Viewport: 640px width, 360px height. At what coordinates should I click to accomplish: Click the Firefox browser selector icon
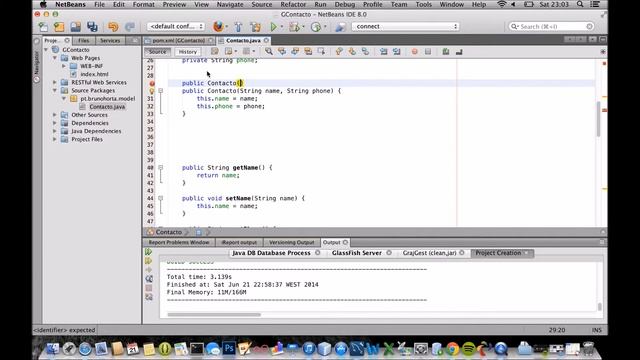click(x=218, y=27)
